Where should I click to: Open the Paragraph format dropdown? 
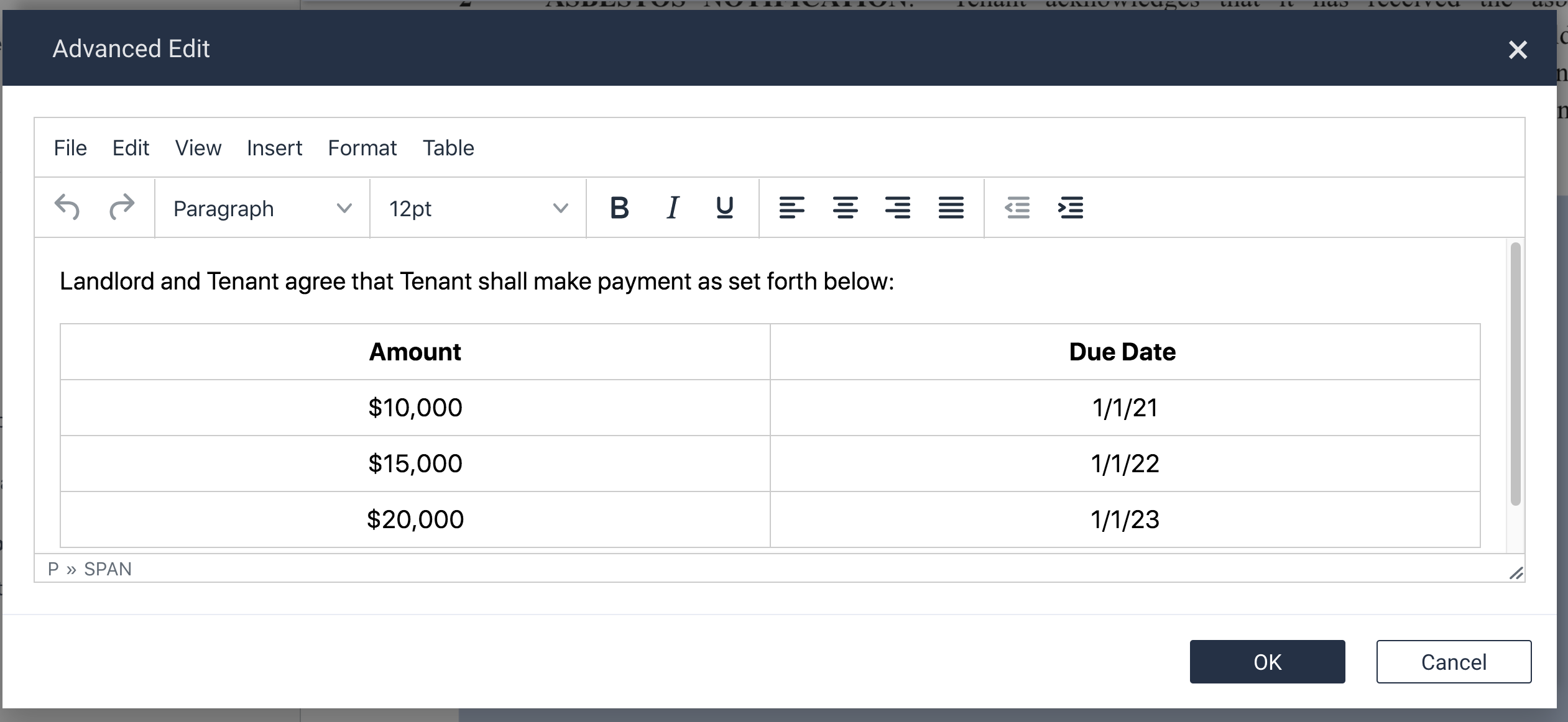(x=262, y=209)
